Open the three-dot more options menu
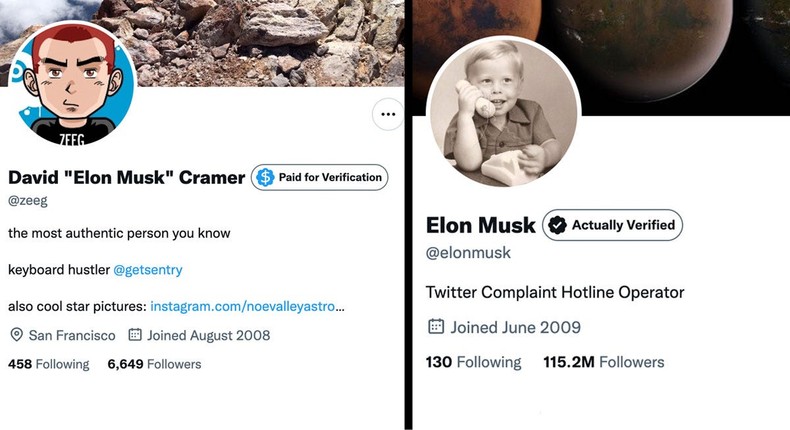Screen dimensions: 790x430 [386, 115]
